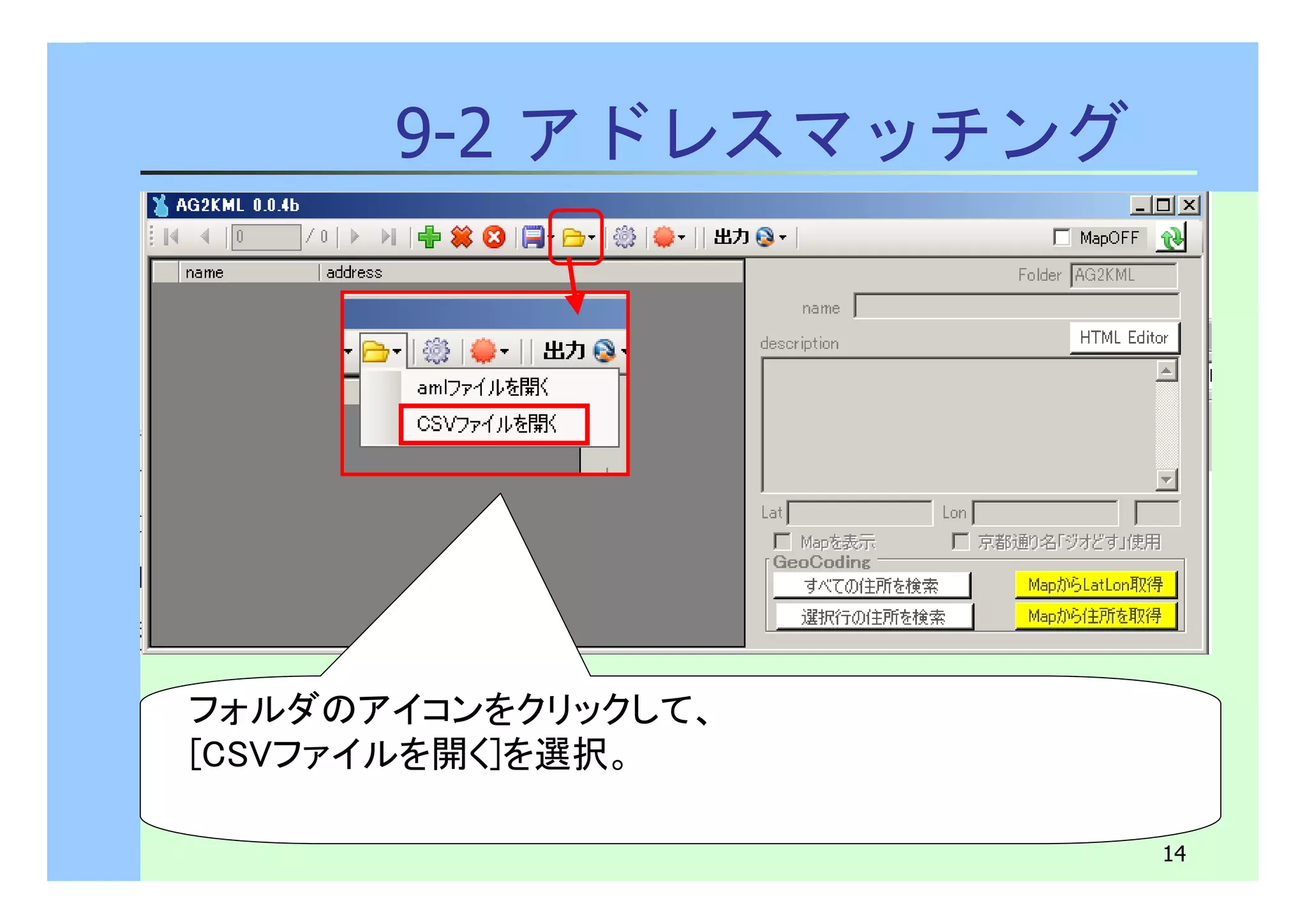Open the folder icon dropdown in the main toolbar

coord(578,238)
